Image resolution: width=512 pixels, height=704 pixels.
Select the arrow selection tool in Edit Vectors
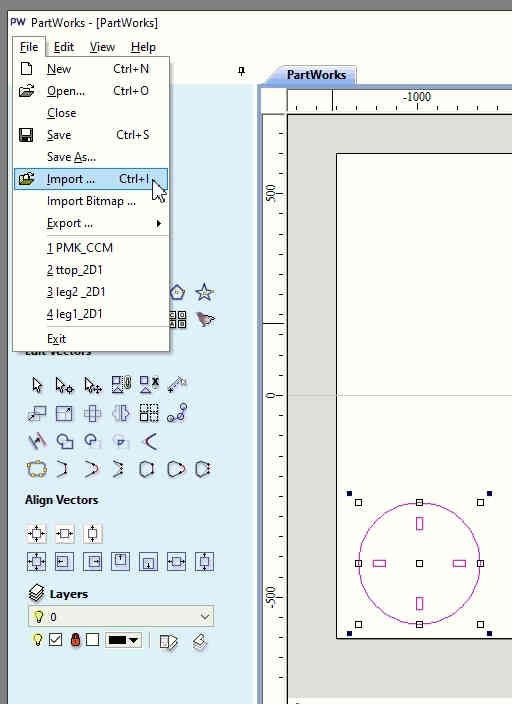pyautogui.click(x=37, y=385)
